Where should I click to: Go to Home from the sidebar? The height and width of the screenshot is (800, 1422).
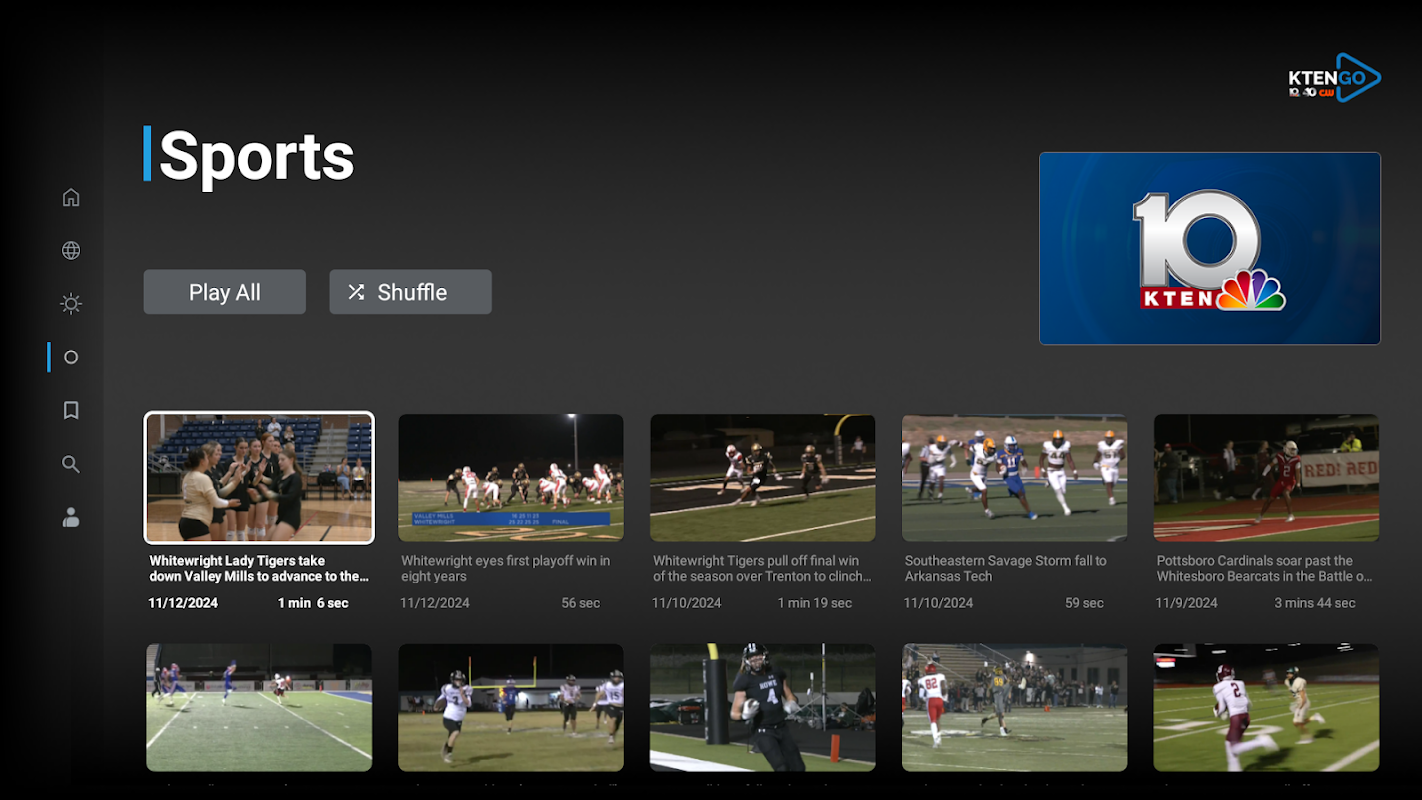71,197
